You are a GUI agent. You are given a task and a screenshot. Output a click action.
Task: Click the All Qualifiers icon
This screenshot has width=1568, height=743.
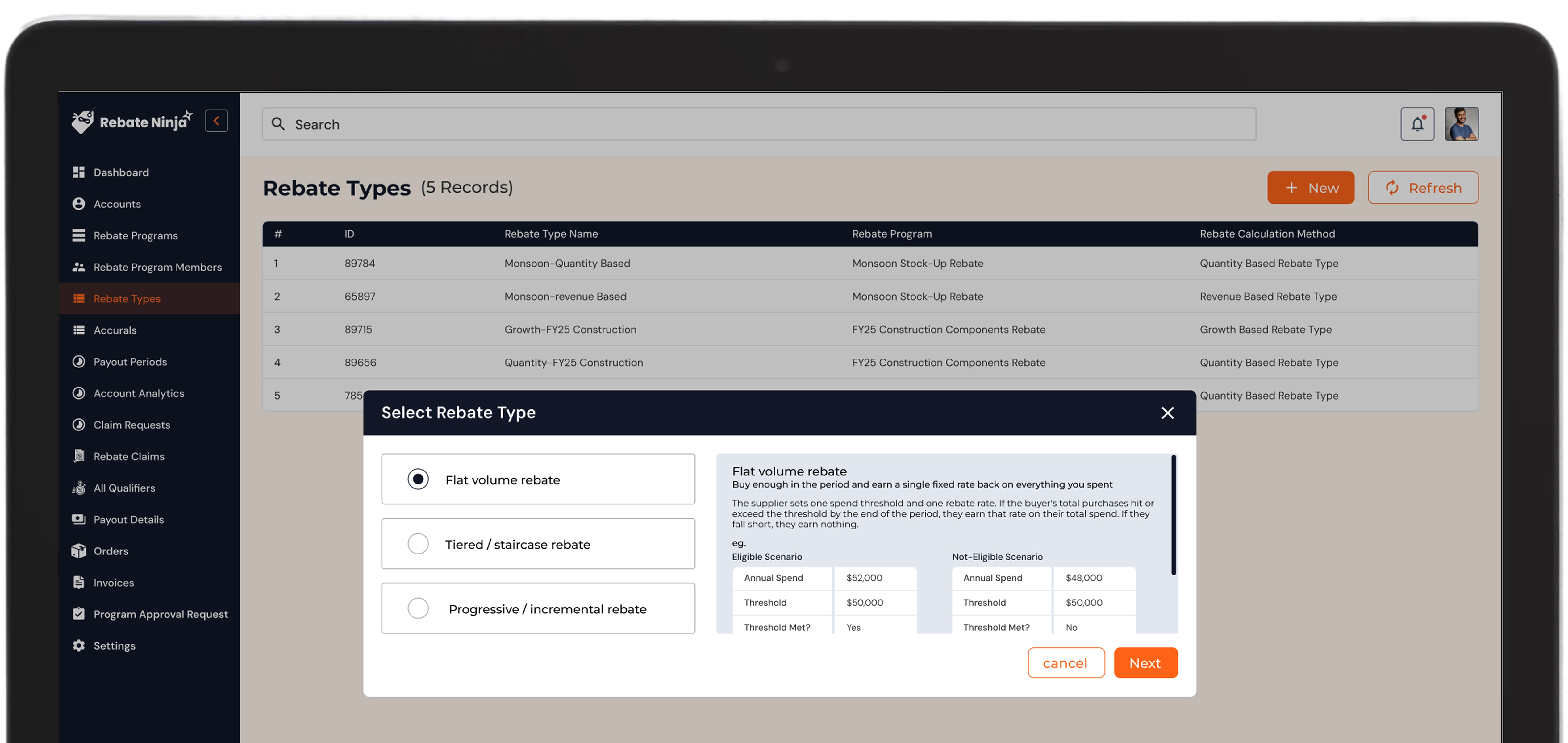[78, 488]
